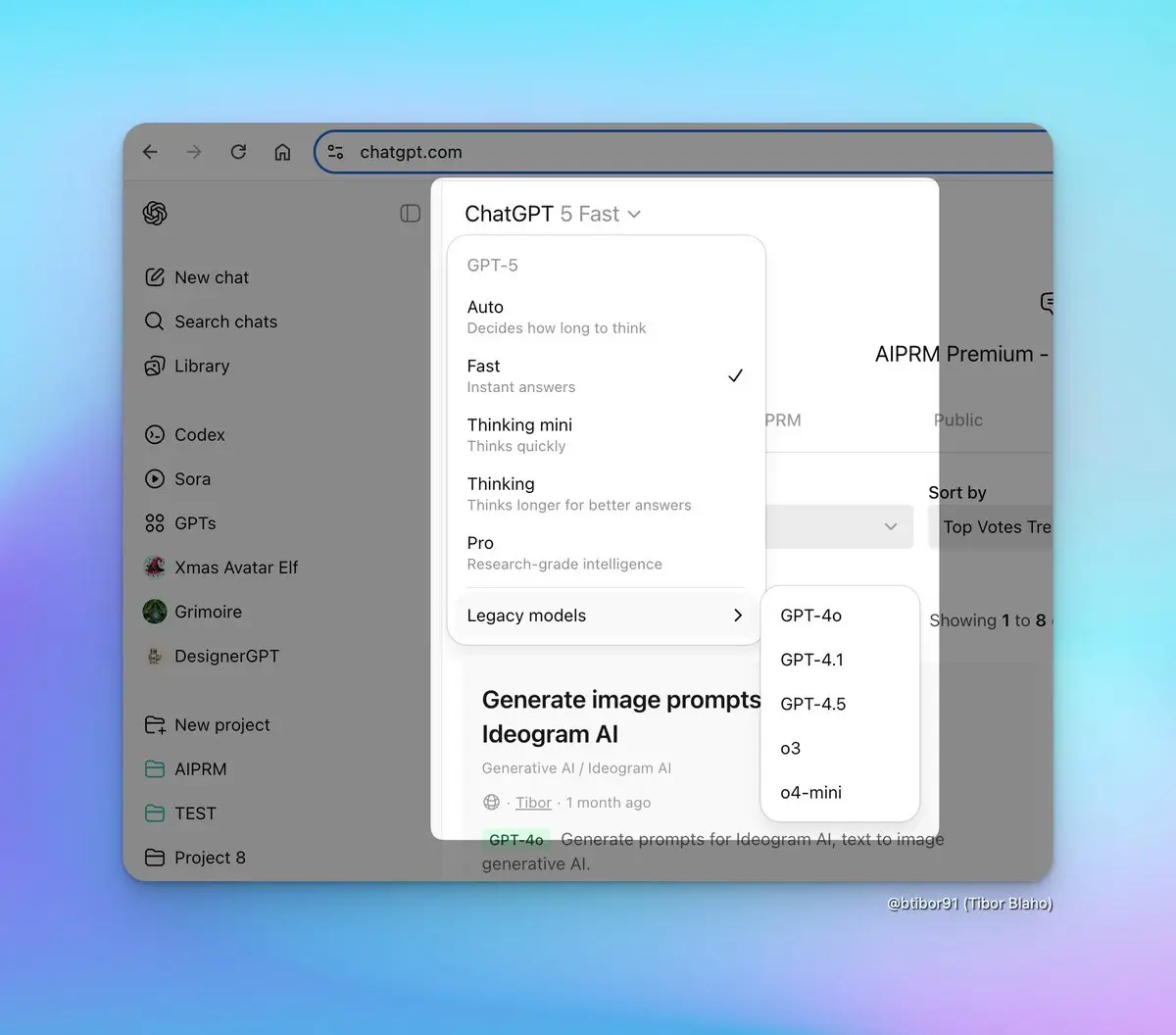Screen dimensions: 1176x1035
Task: Click the ChatGPT logo in sidebar
Action: (155, 213)
